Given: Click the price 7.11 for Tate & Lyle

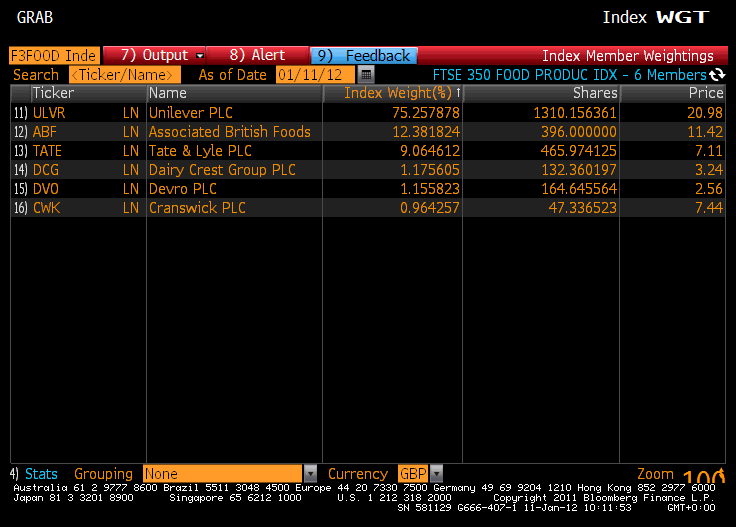Looking at the screenshot, I should pyautogui.click(x=709, y=151).
